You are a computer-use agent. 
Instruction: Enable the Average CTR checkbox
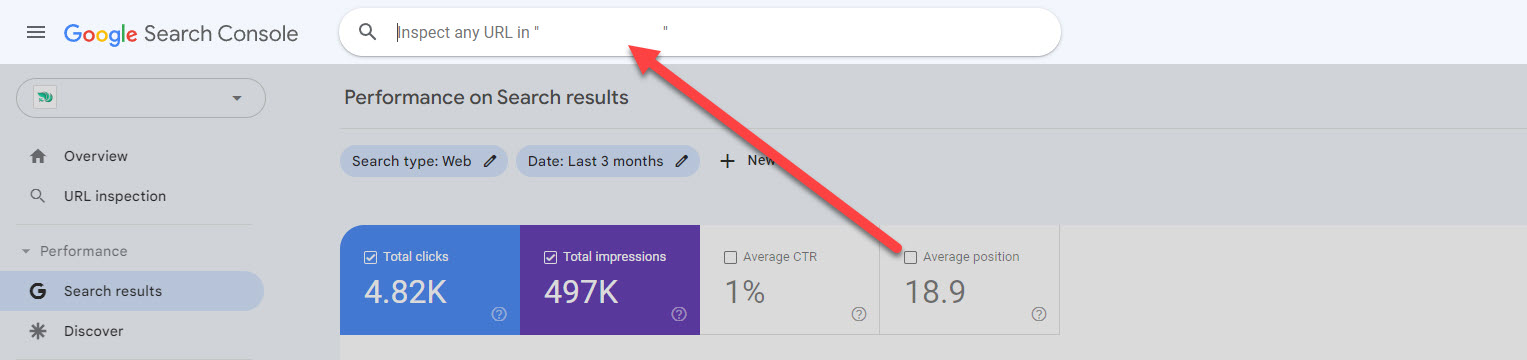coord(730,257)
